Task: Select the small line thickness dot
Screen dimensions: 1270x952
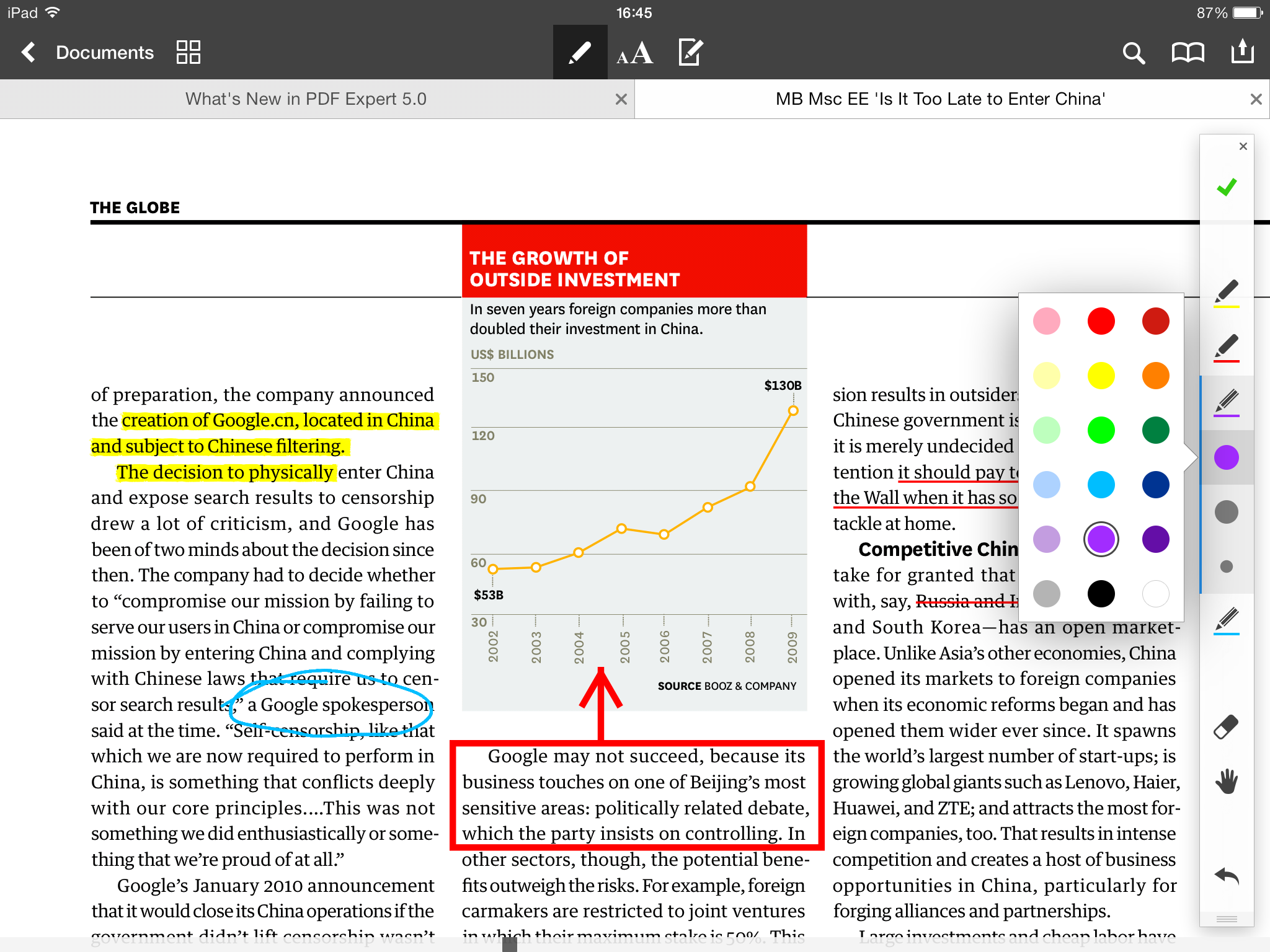Action: pos(1226,566)
